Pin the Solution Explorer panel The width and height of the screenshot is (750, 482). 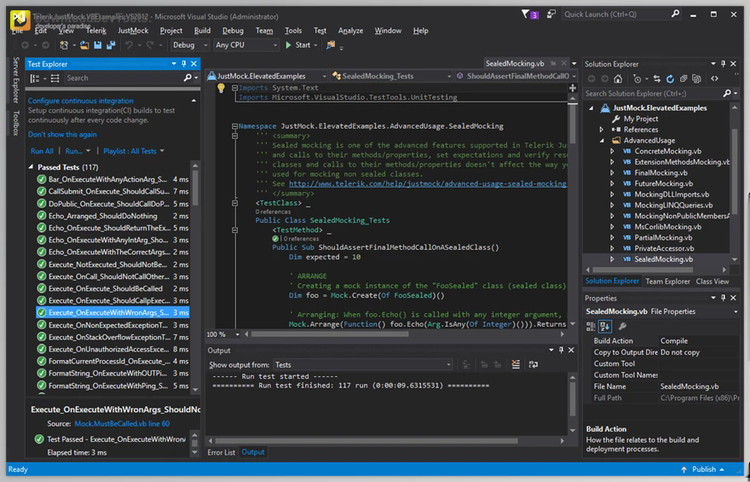pyautogui.click(x=723, y=64)
